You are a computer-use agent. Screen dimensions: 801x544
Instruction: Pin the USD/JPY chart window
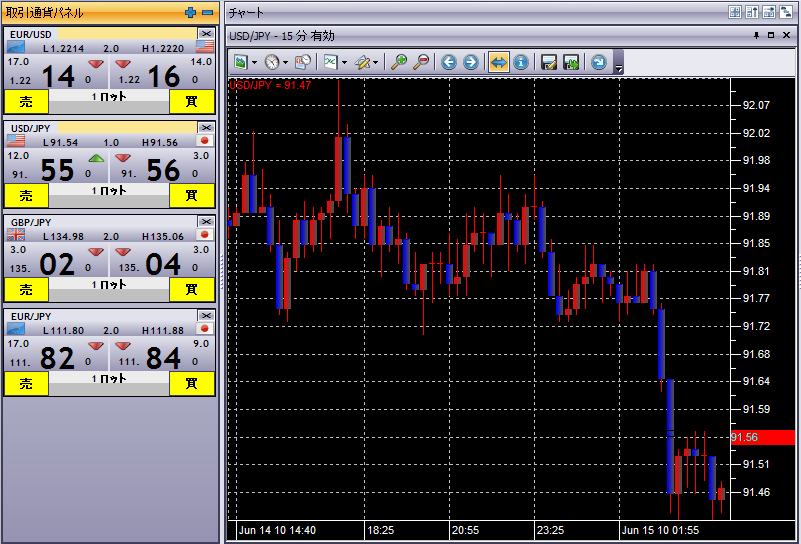click(x=756, y=36)
